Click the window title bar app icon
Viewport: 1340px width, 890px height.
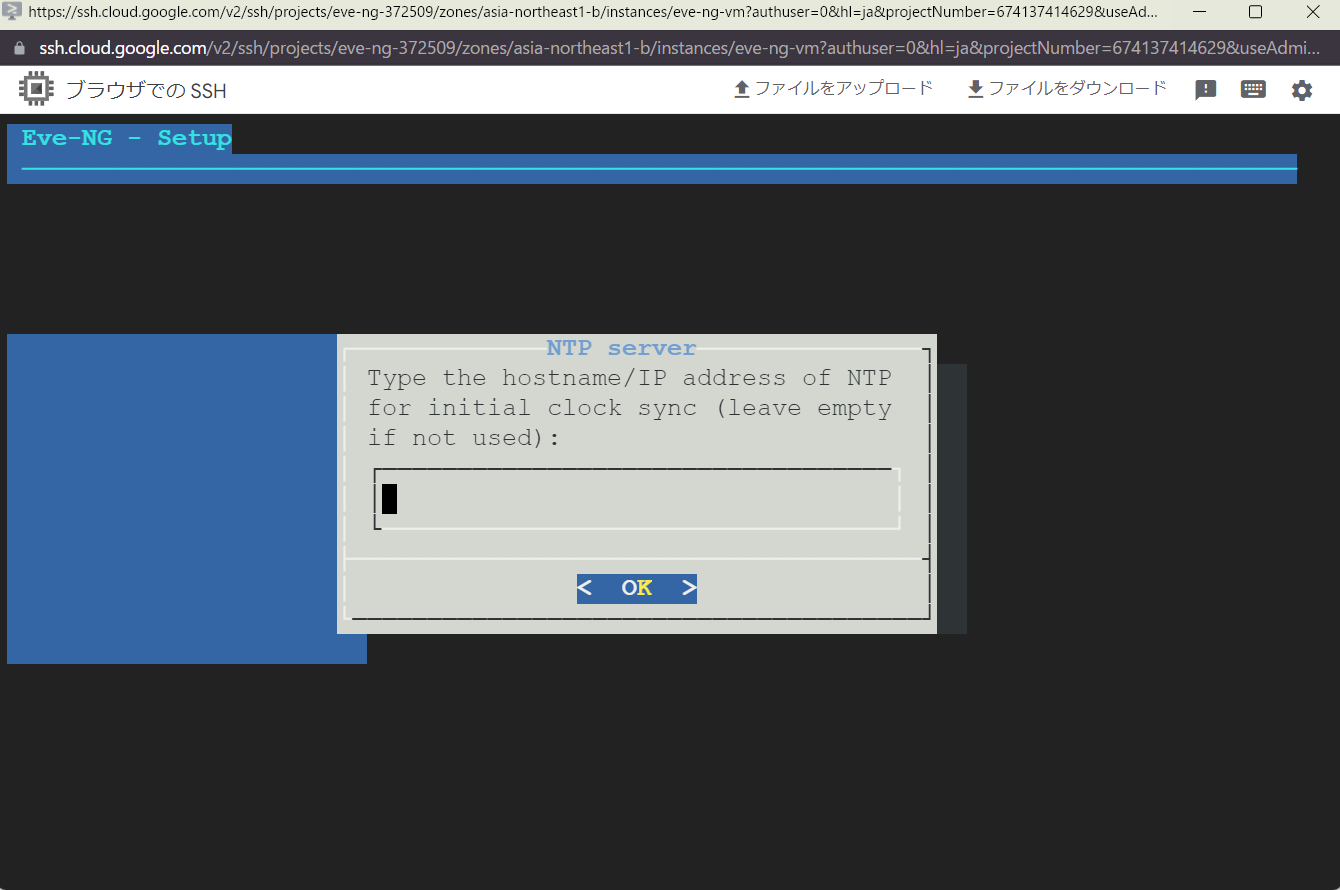tap(12, 12)
